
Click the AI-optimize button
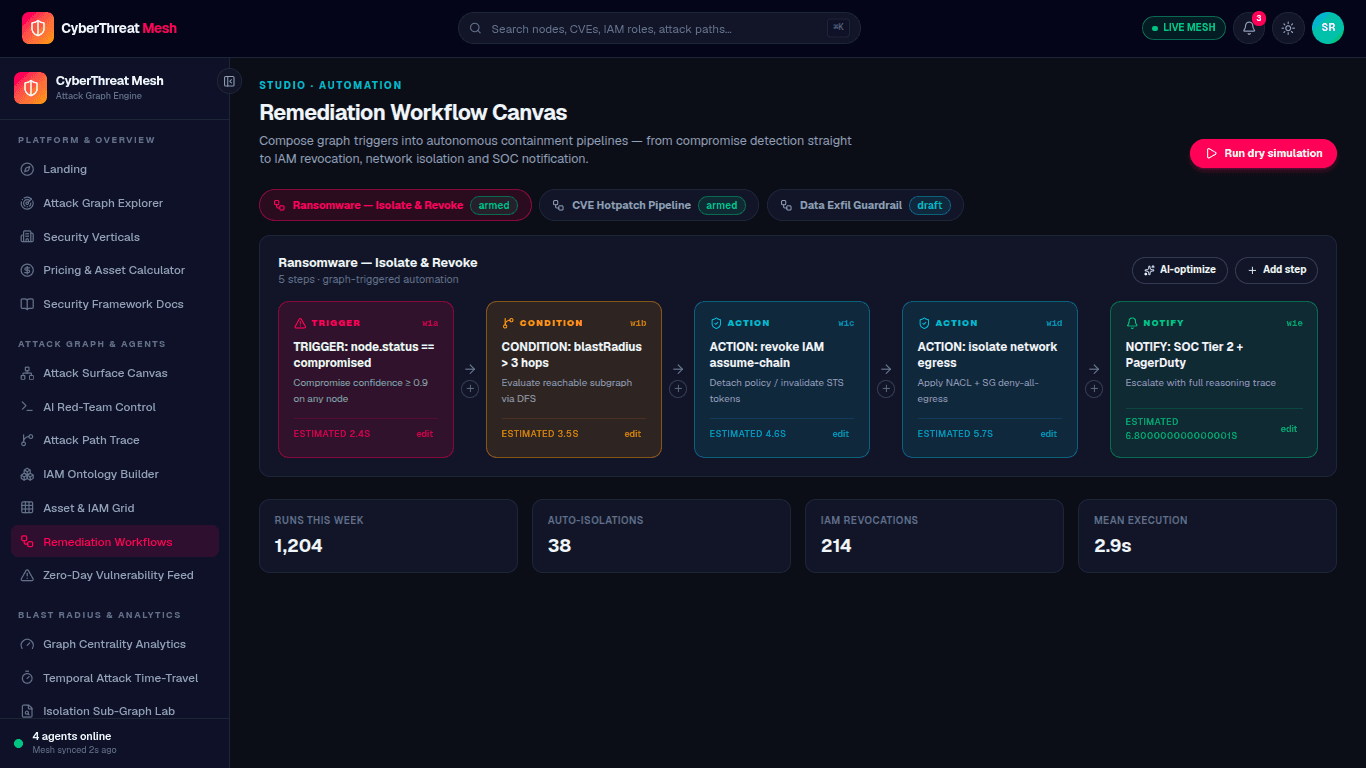pos(1180,270)
